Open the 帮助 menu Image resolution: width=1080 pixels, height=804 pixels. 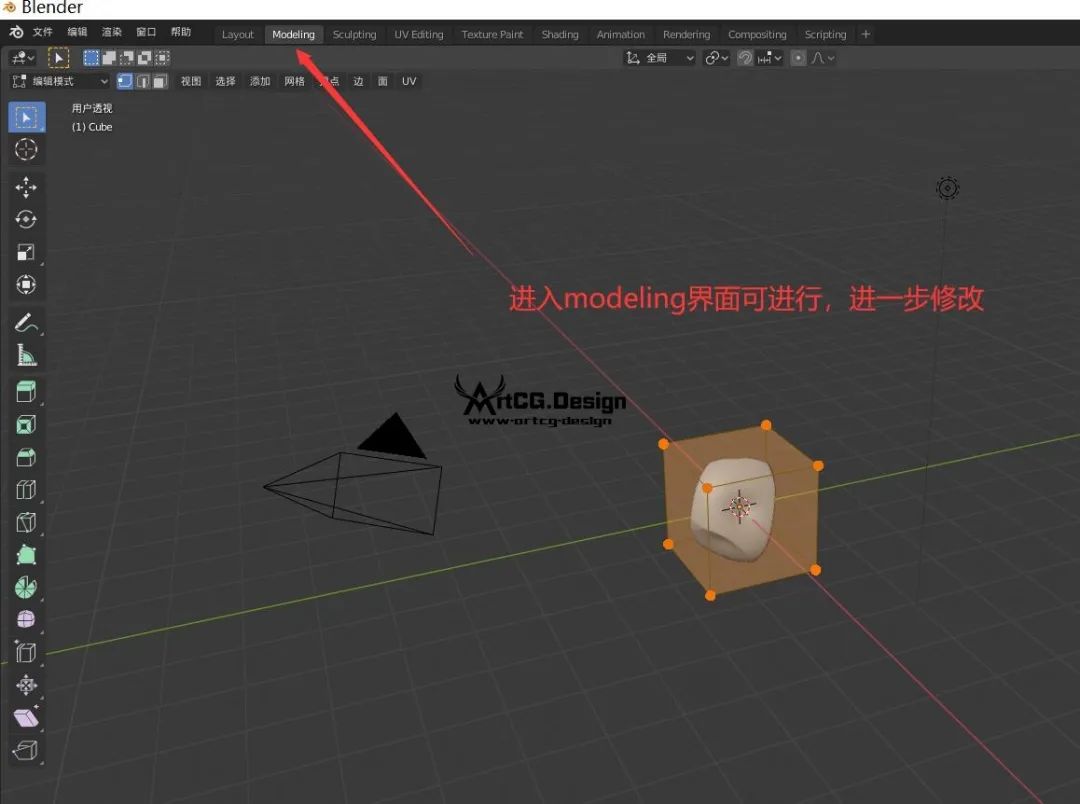[180, 32]
